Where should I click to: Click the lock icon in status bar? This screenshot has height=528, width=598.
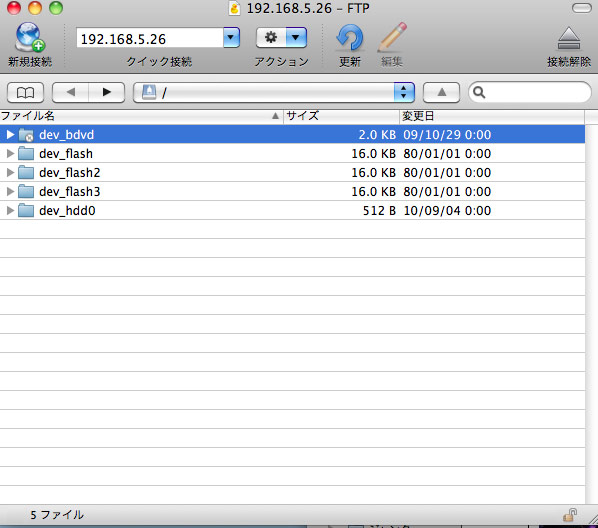570,515
